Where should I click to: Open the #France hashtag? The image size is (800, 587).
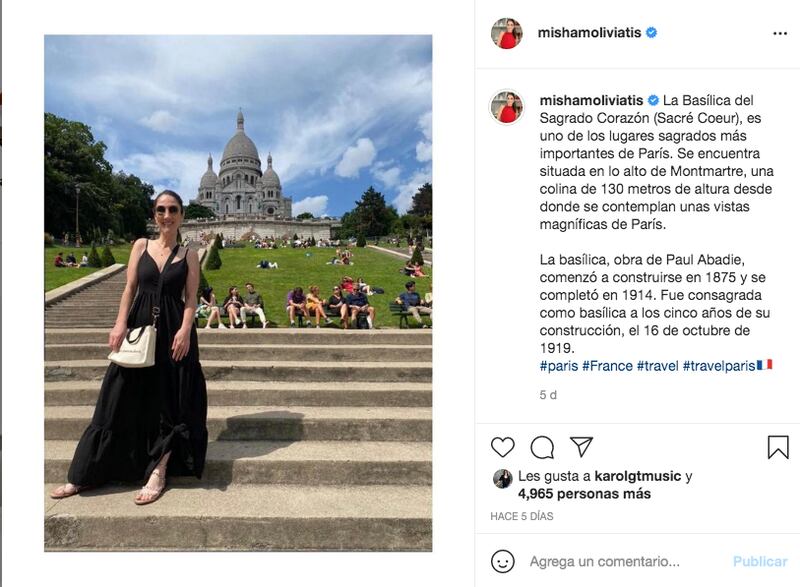(x=607, y=366)
